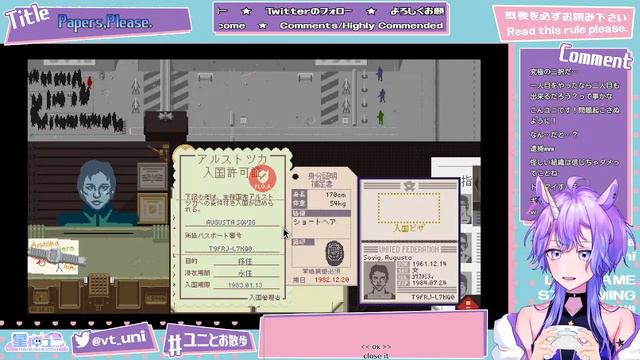Click the channel logo at bottom left
The height and width of the screenshot is (360, 640).
[x=38, y=342]
